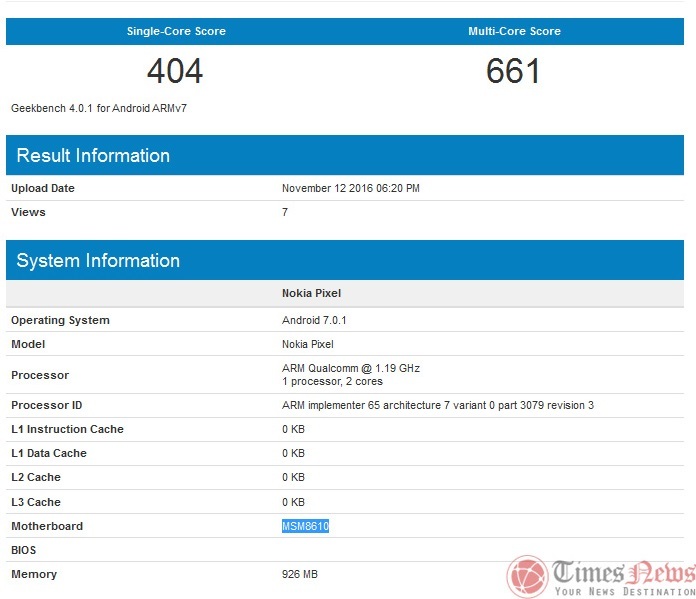Click the ARM Qualcomm 1.19 GHz processor value
Viewport: 696px width, 599px height.
[350, 368]
